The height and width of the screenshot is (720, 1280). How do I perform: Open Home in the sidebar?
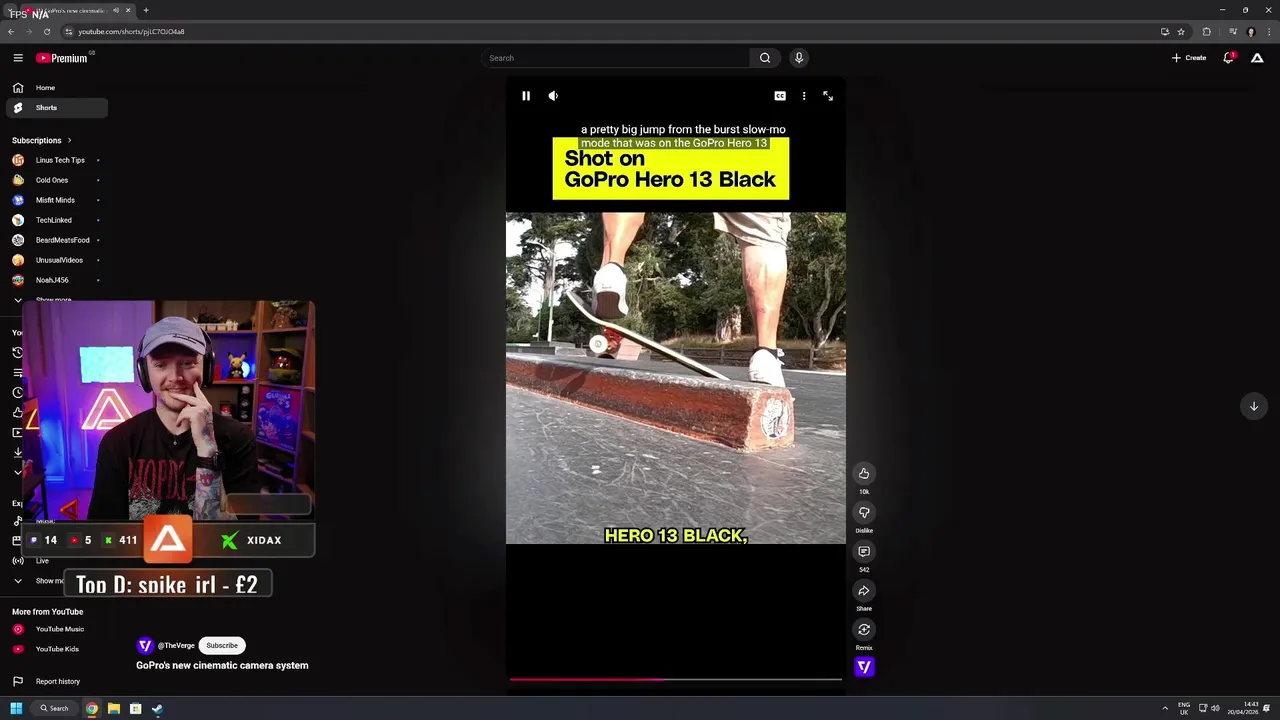click(56, 88)
